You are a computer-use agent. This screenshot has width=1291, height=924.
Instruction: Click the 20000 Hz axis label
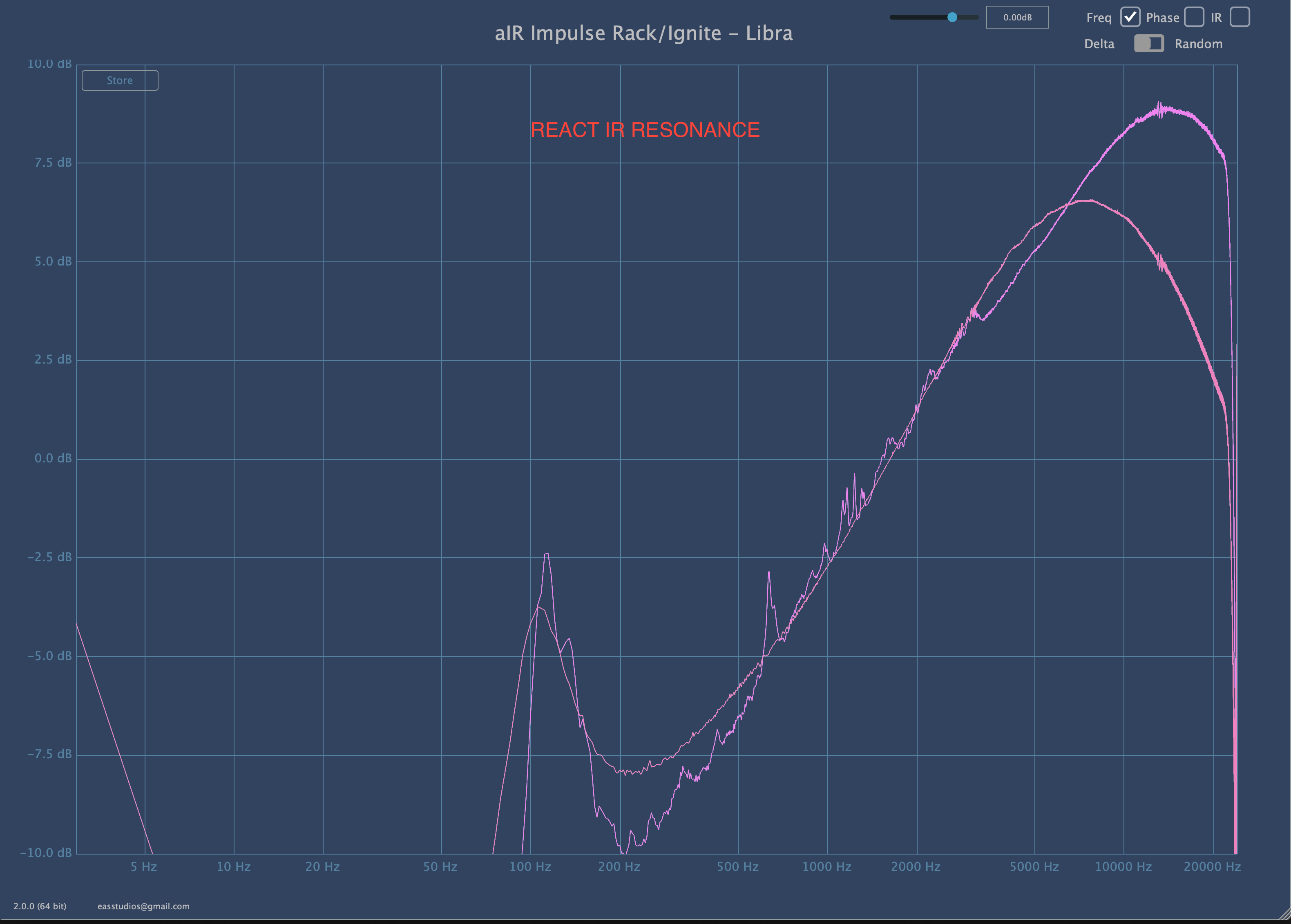[1212, 866]
